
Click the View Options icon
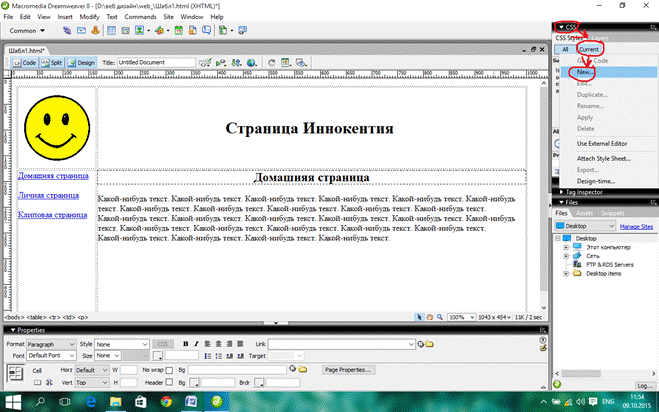286,63
